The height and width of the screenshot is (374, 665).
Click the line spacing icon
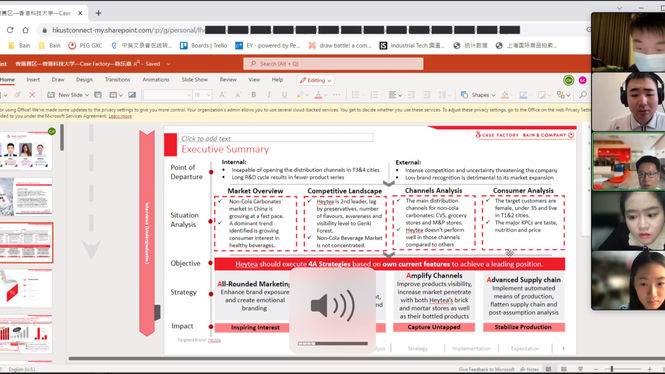(x=442, y=95)
